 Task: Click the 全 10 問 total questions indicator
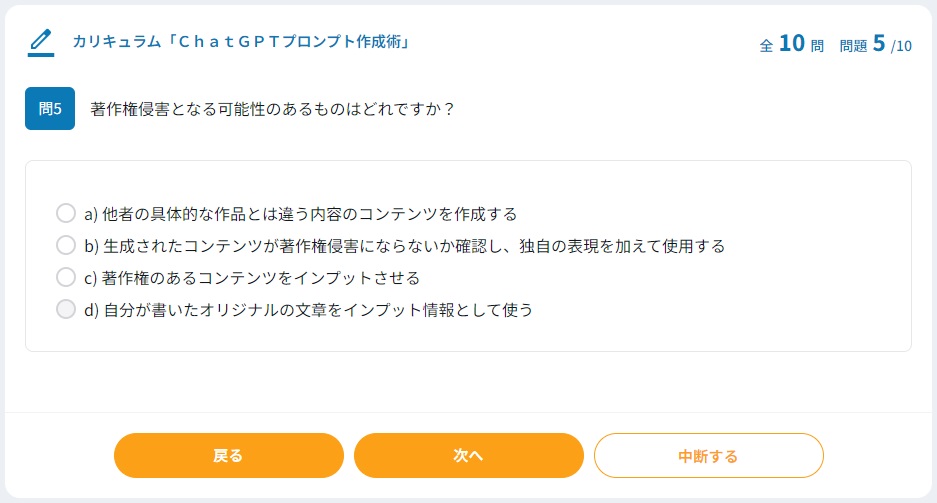pyautogui.click(x=791, y=44)
